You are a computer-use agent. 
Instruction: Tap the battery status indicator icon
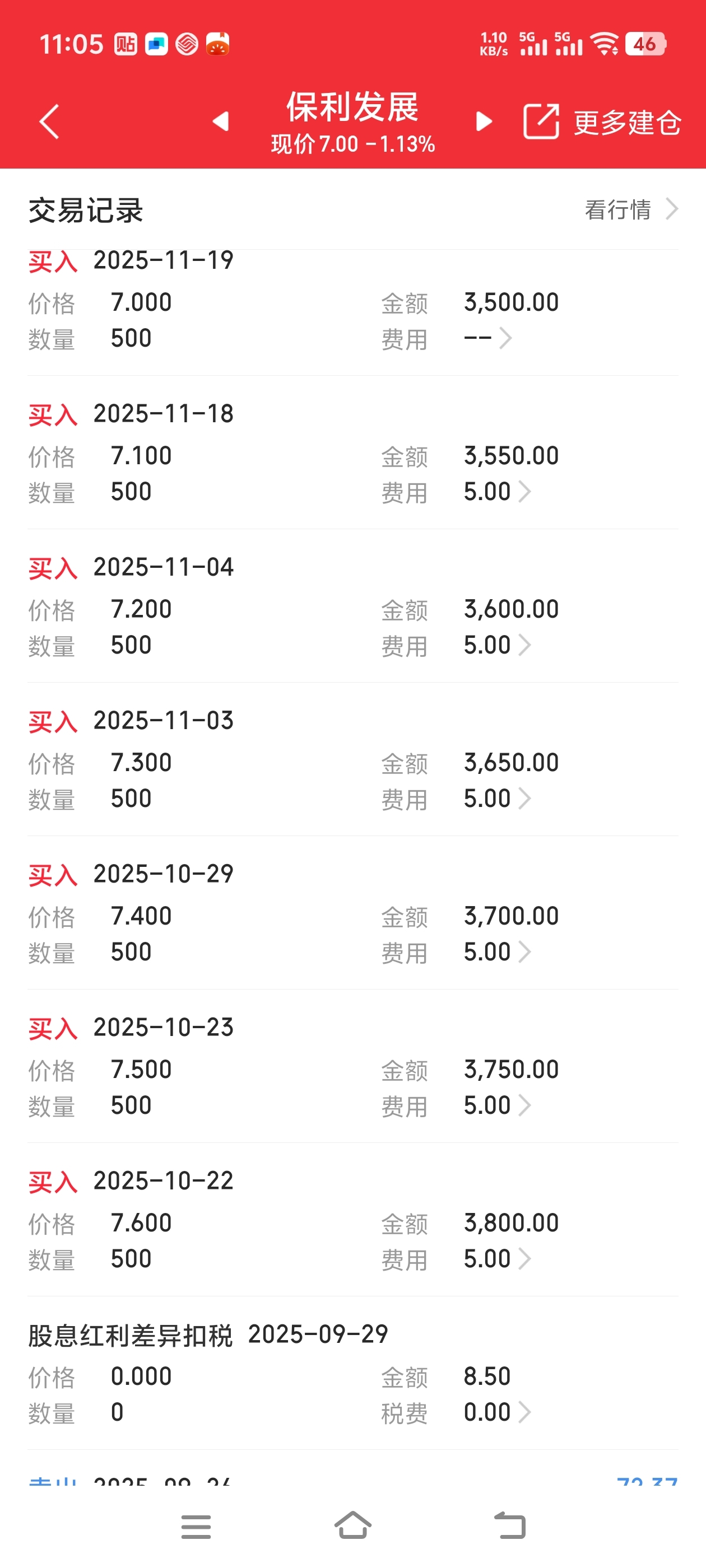click(645, 44)
